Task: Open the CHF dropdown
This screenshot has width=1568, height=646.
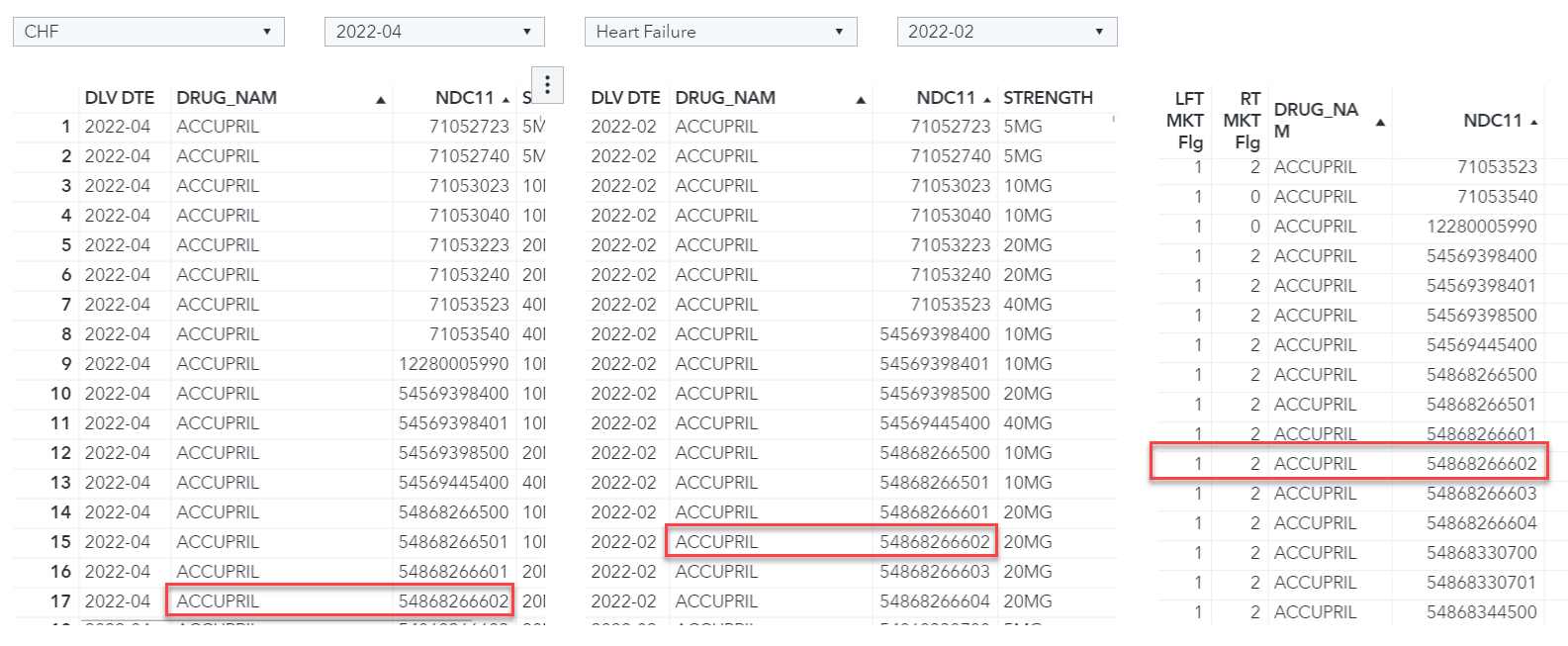Action: (x=148, y=32)
